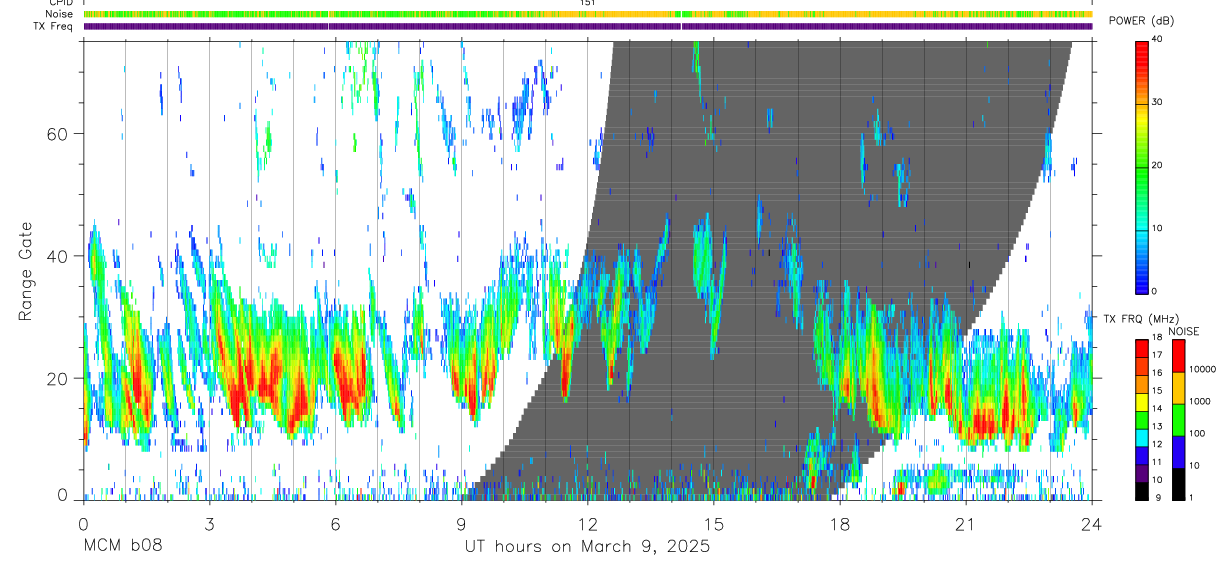This screenshot has width=1228, height=567.
Task: Click the orange swatch of the NOISE legend
Action: point(1178,388)
